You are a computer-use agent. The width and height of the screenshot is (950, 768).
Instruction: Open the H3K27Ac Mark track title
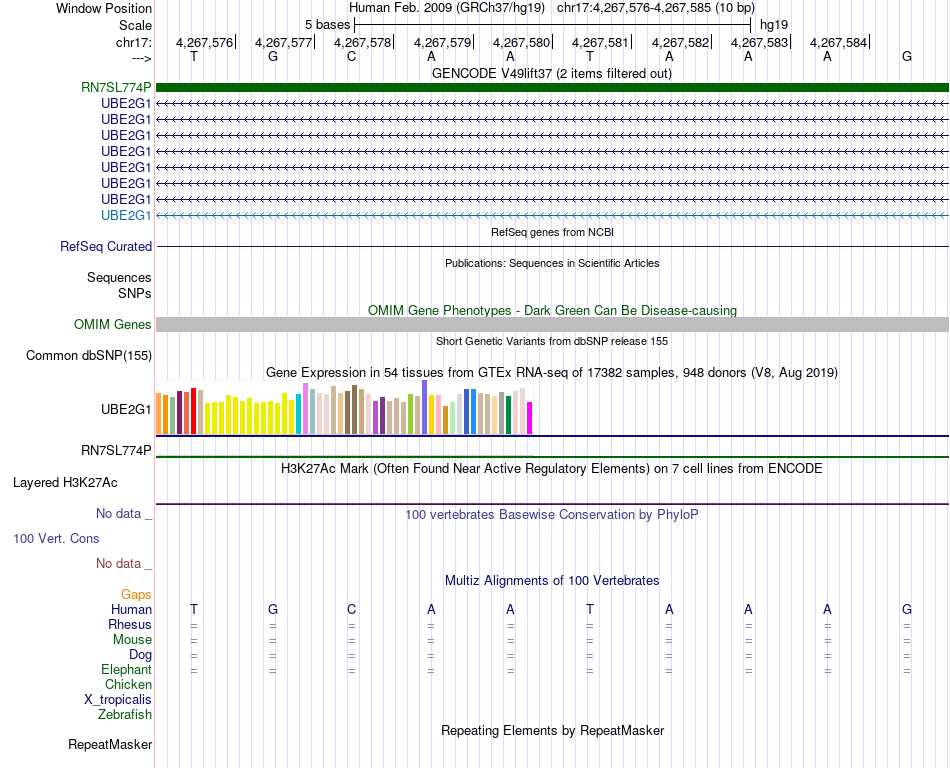pyautogui.click(x=552, y=469)
